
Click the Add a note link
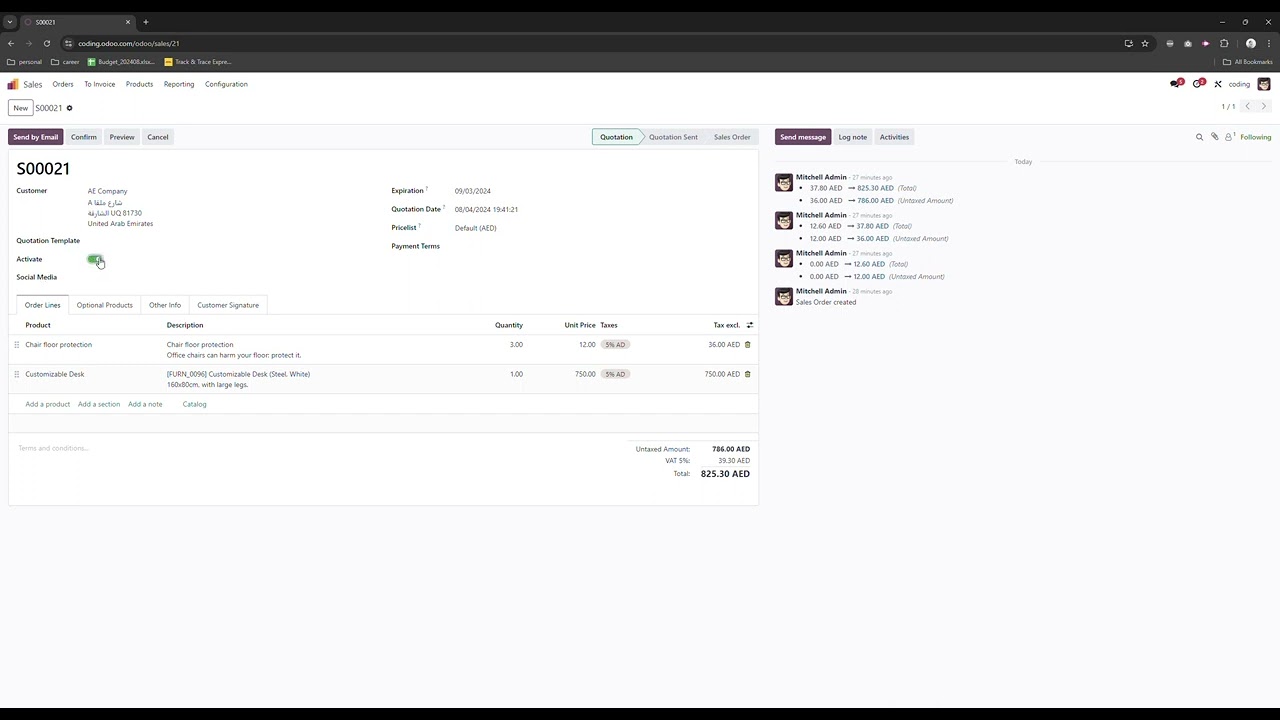coord(145,404)
